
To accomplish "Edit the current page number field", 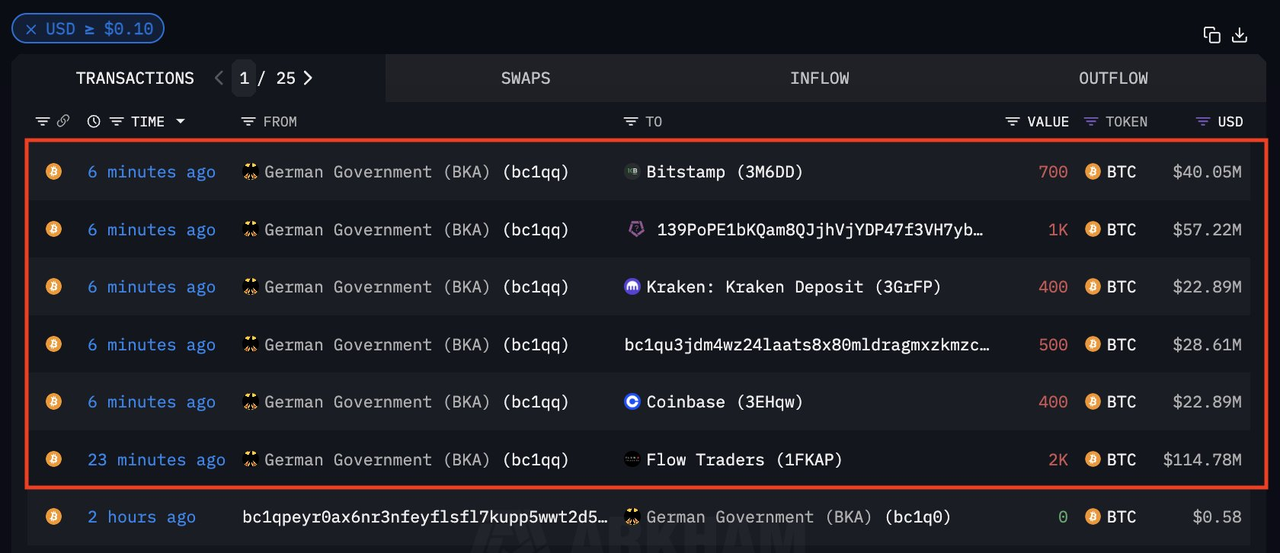I will pyautogui.click(x=244, y=78).
